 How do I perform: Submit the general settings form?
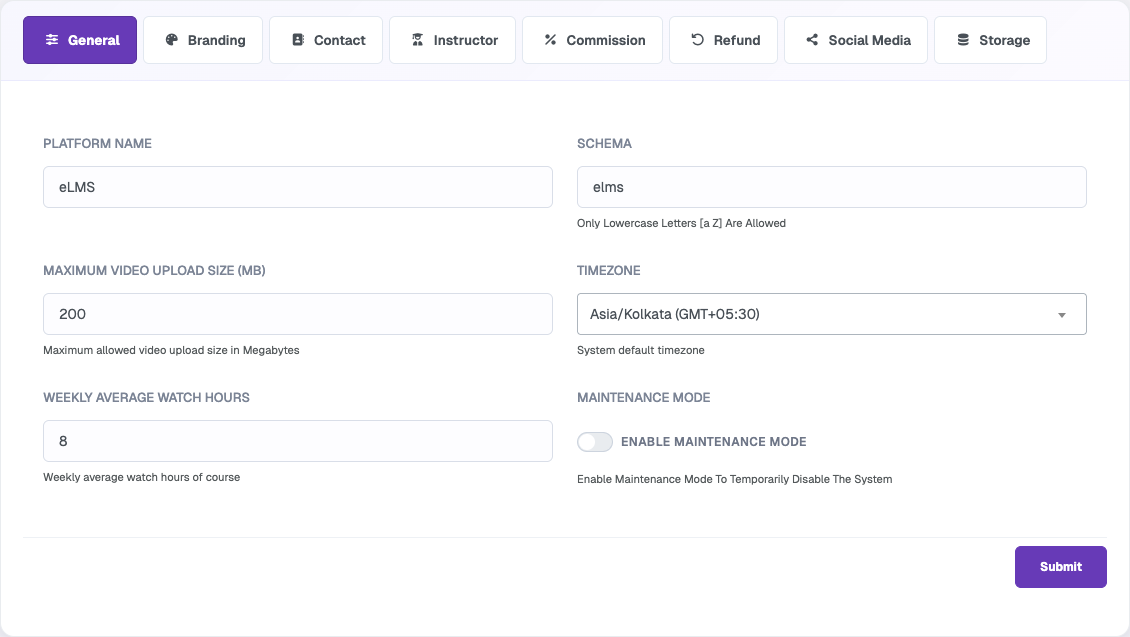[1061, 567]
